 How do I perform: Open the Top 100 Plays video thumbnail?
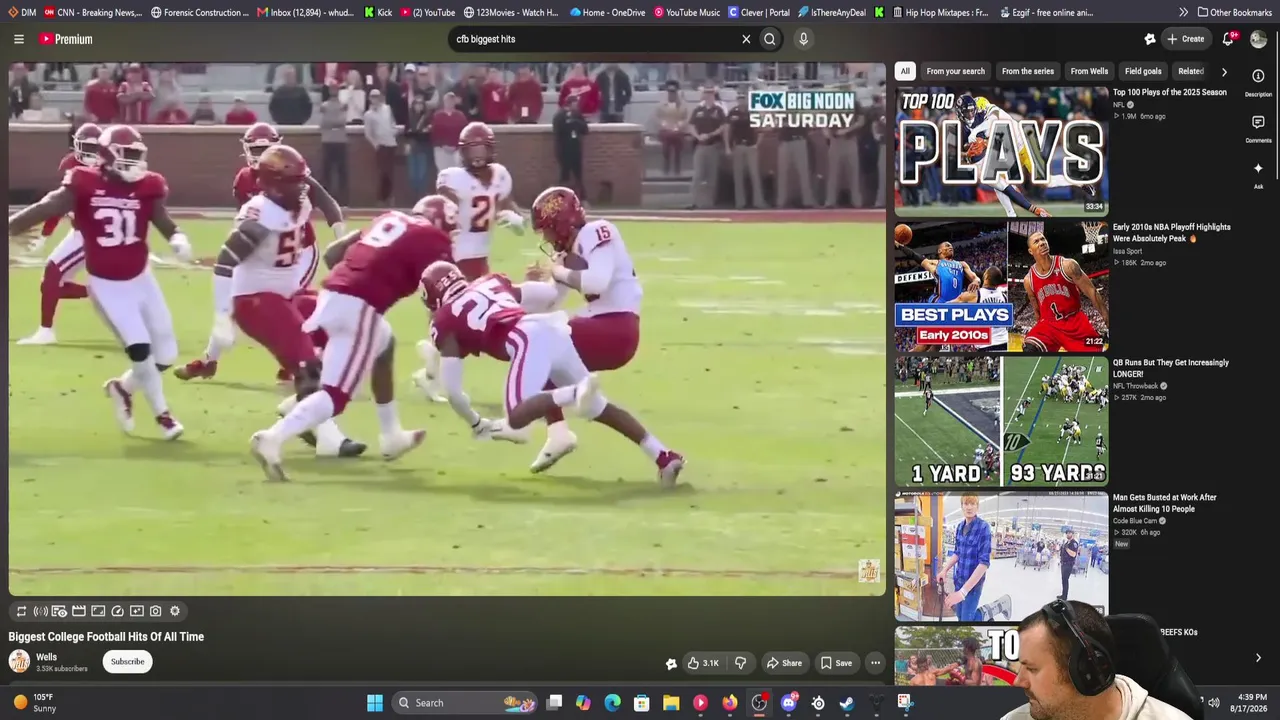point(1001,151)
